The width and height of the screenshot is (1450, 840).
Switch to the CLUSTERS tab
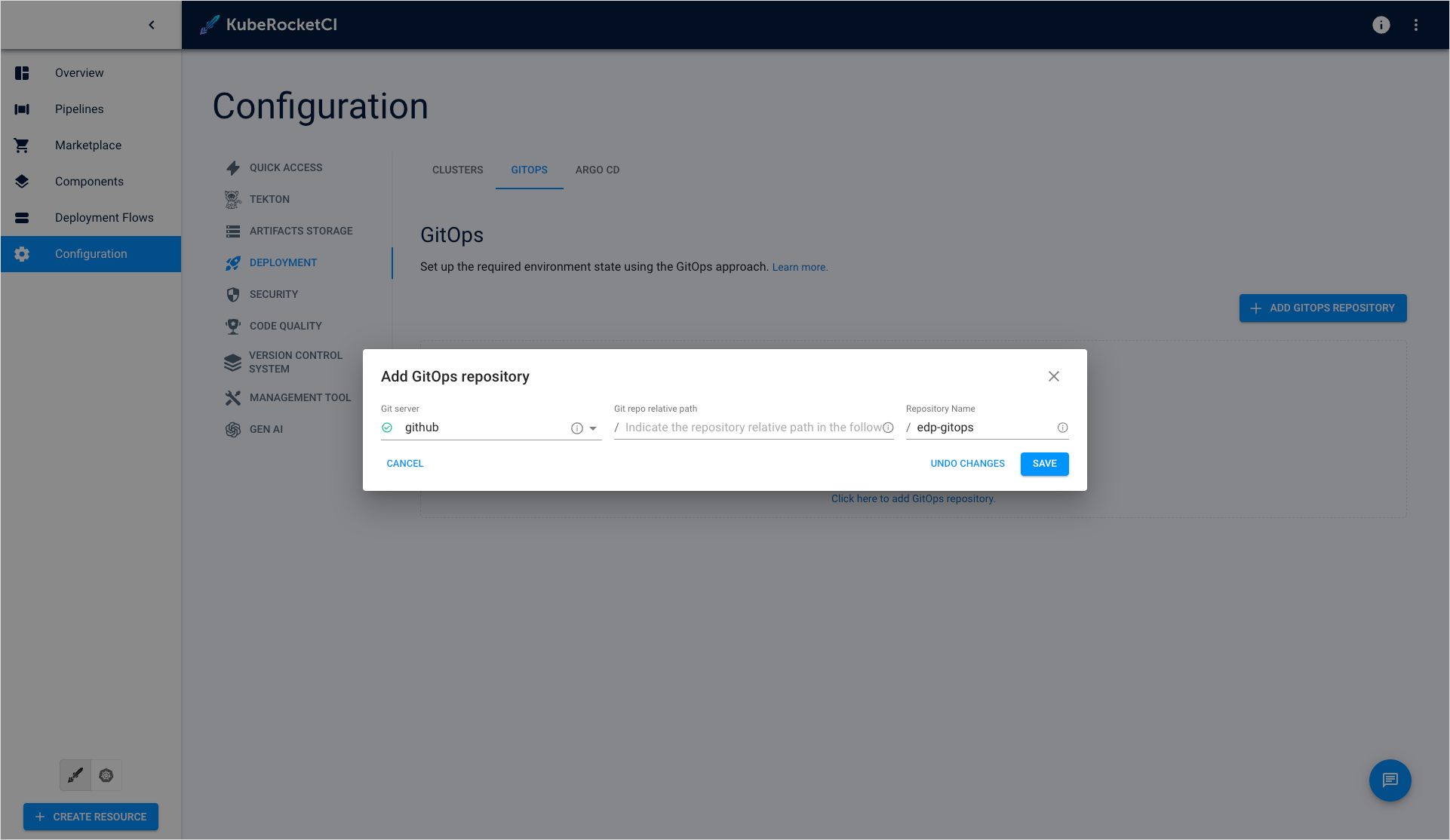pyautogui.click(x=457, y=170)
